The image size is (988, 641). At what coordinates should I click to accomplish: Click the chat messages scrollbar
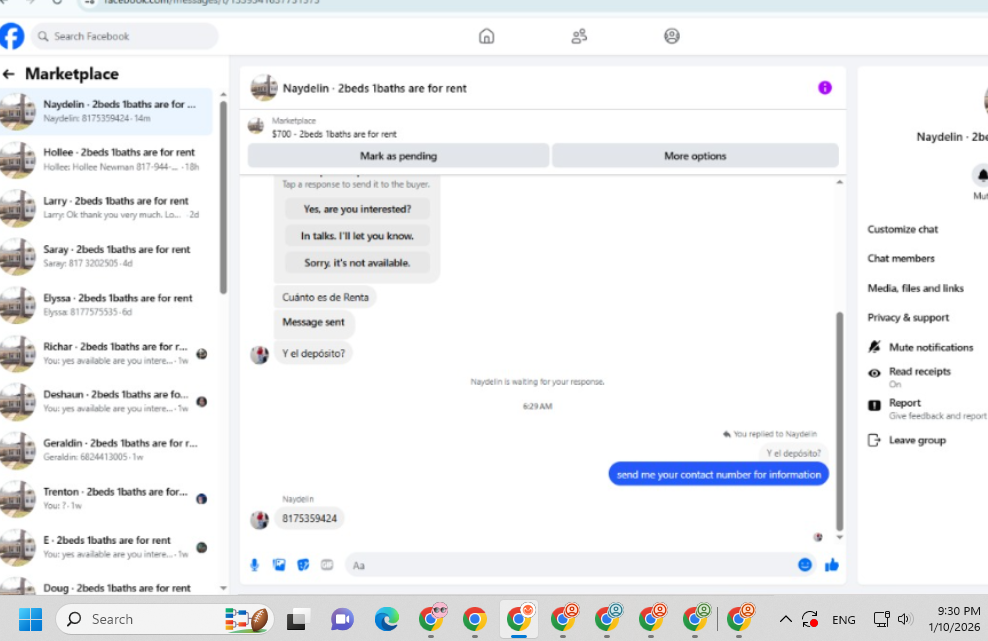[x=839, y=421]
